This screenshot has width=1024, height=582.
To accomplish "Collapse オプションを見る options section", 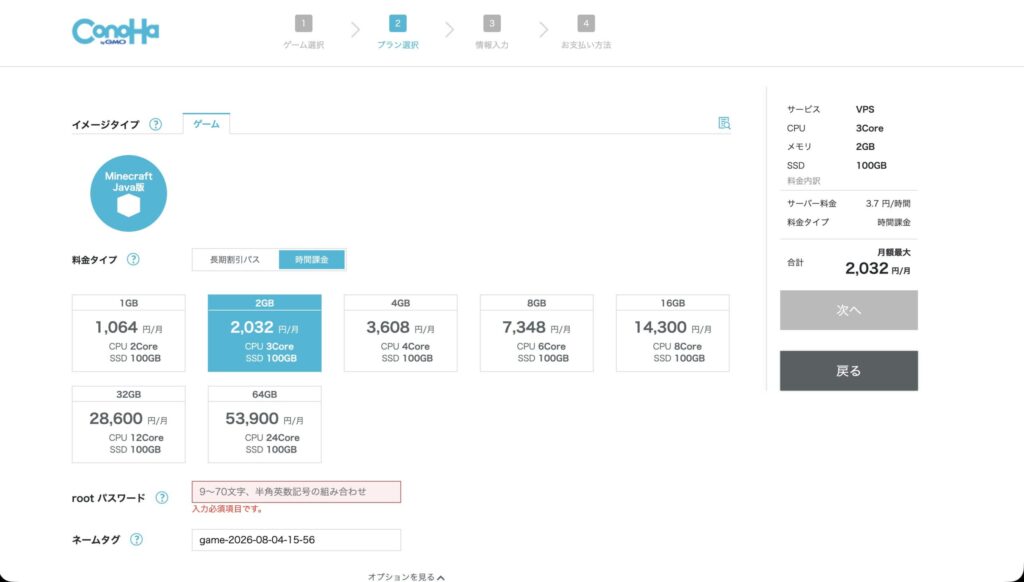I will tap(406, 577).
